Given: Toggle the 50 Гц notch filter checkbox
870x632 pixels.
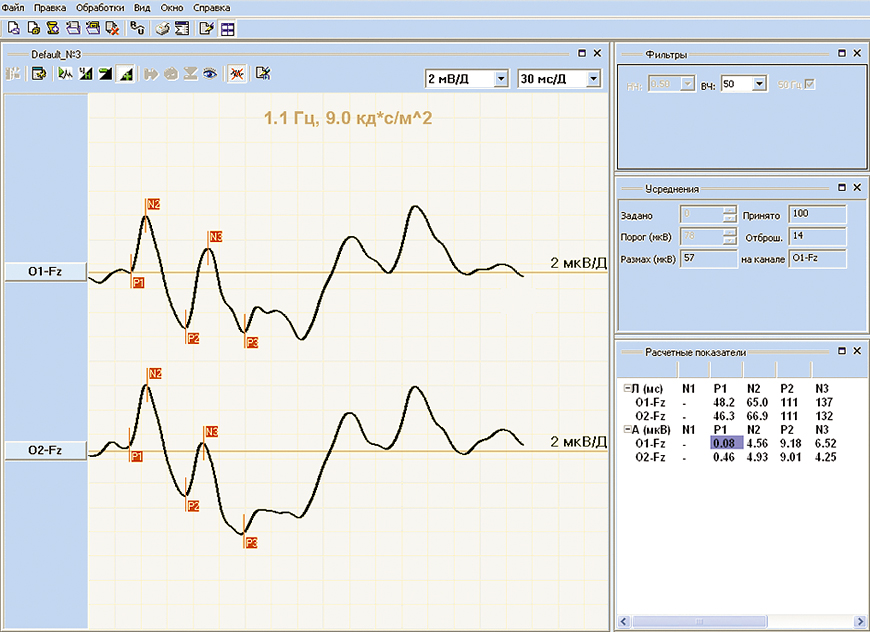Looking at the screenshot, I should (810, 84).
